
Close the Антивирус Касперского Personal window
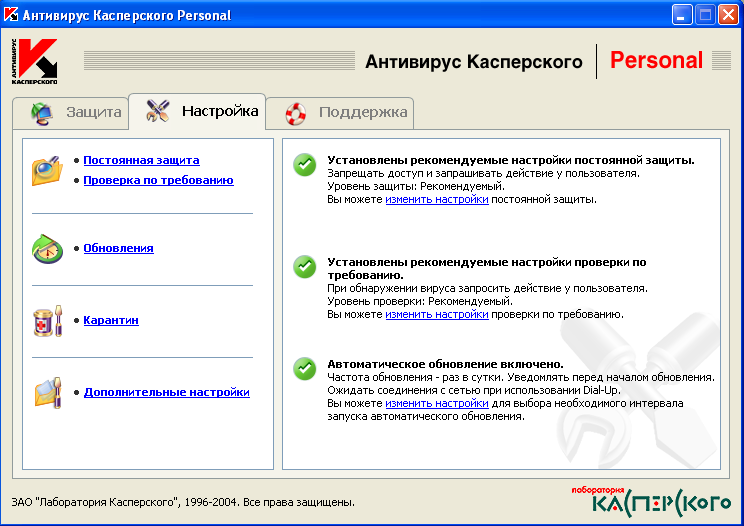pos(728,15)
